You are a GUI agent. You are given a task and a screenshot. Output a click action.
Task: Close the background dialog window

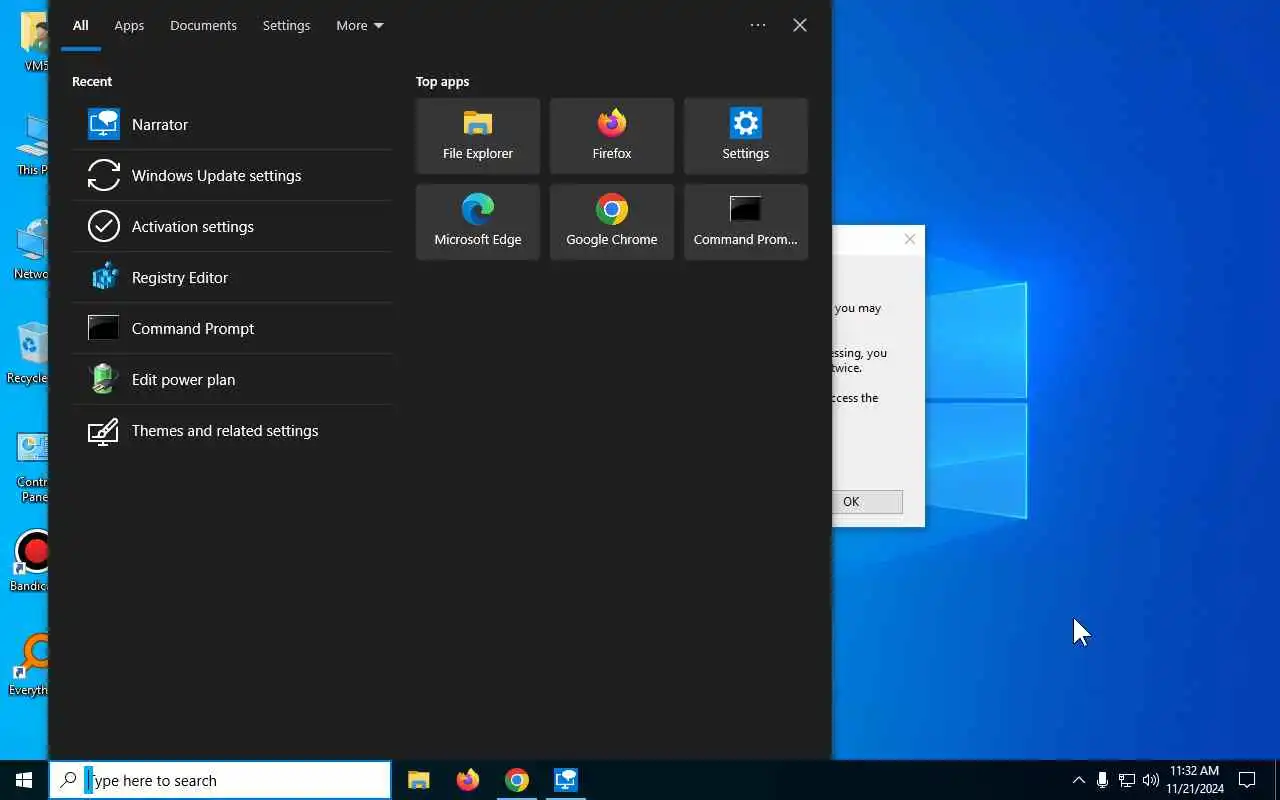pyautogui.click(x=909, y=239)
